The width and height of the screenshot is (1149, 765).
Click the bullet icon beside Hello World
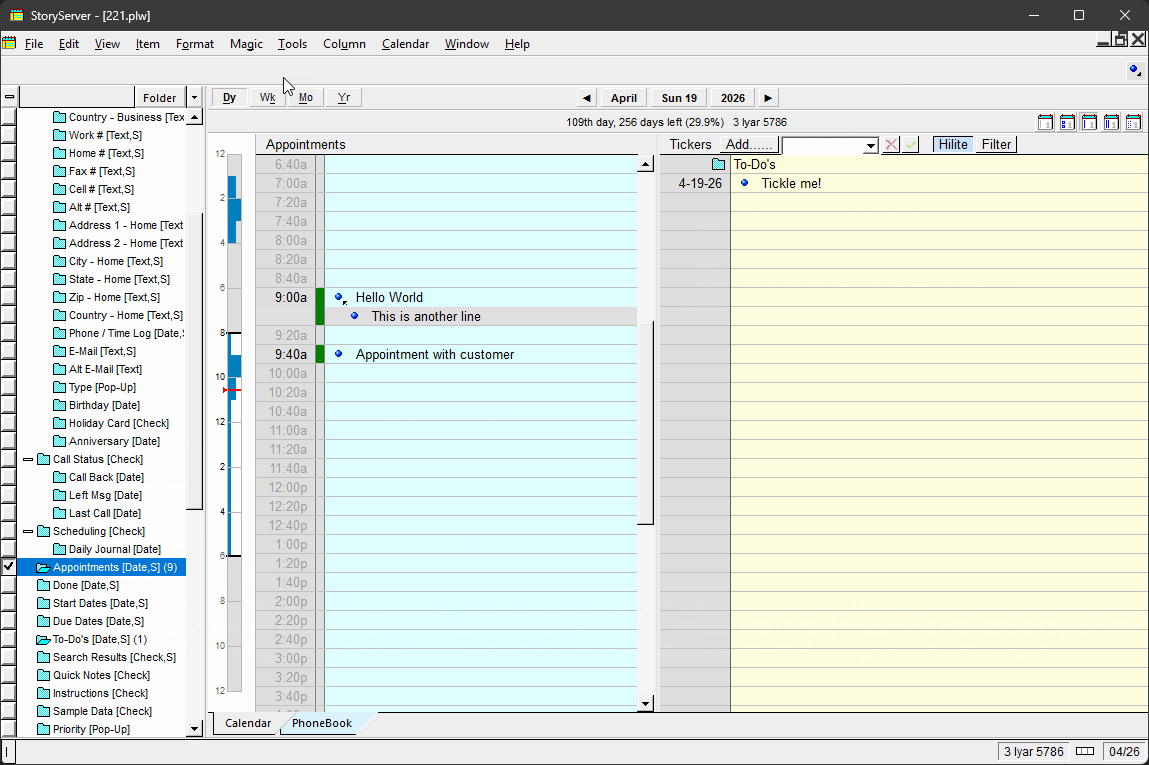coord(339,298)
